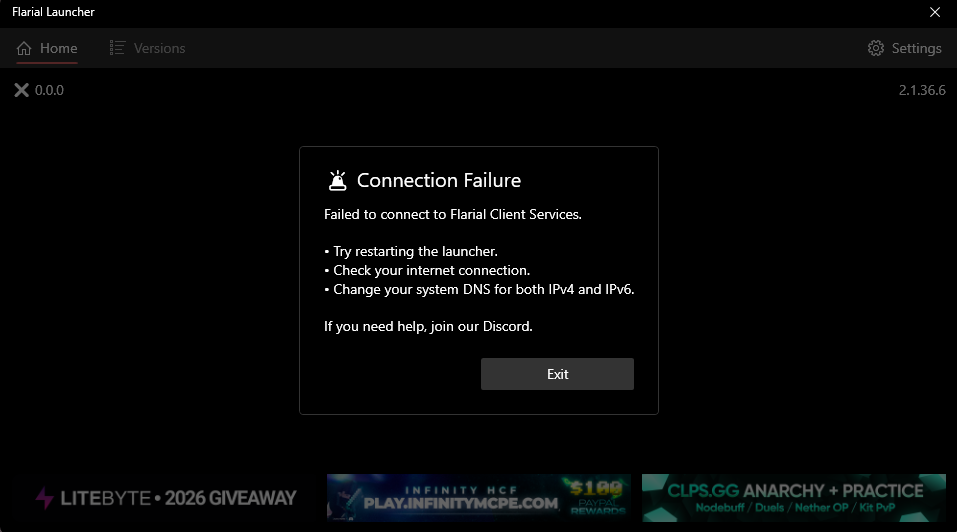This screenshot has width=957, height=532.
Task: Switch to the Versions tab label
Action: tap(159, 48)
